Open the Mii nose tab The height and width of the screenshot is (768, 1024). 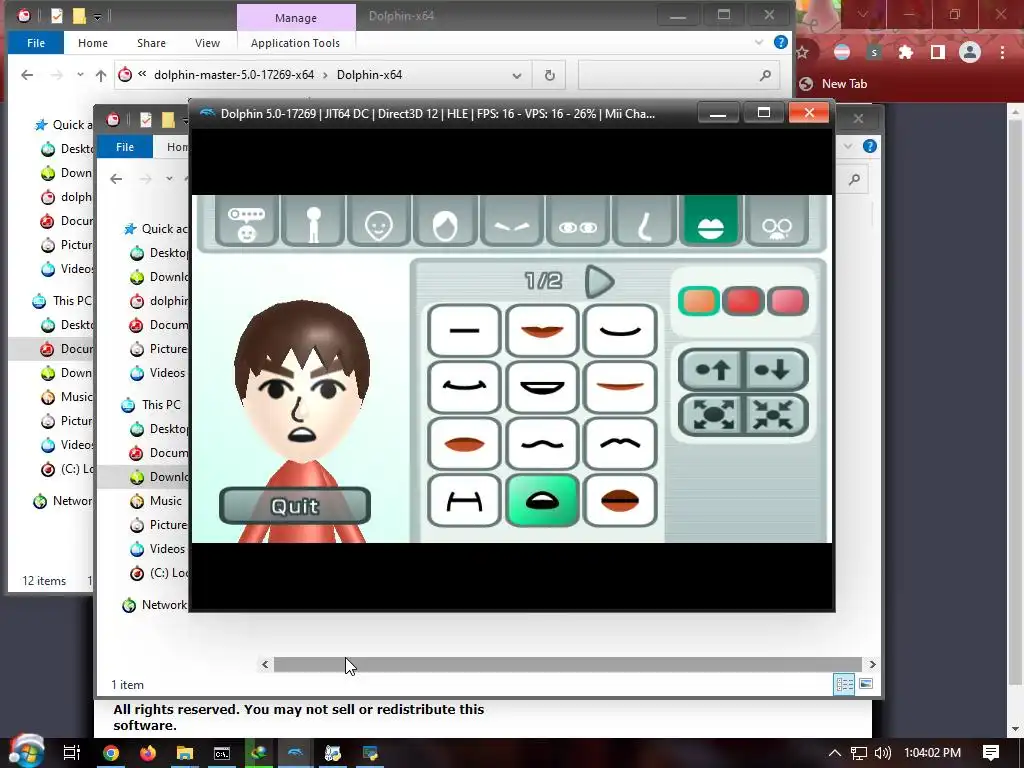644,222
